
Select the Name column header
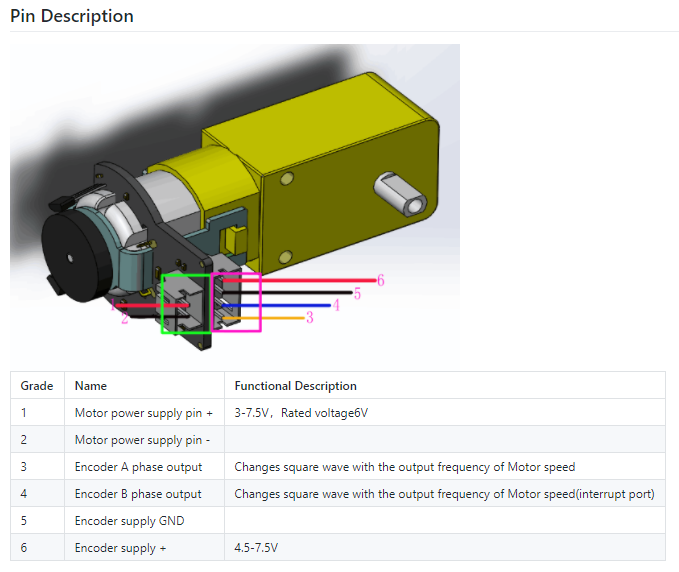pyautogui.click(x=144, y=385)
